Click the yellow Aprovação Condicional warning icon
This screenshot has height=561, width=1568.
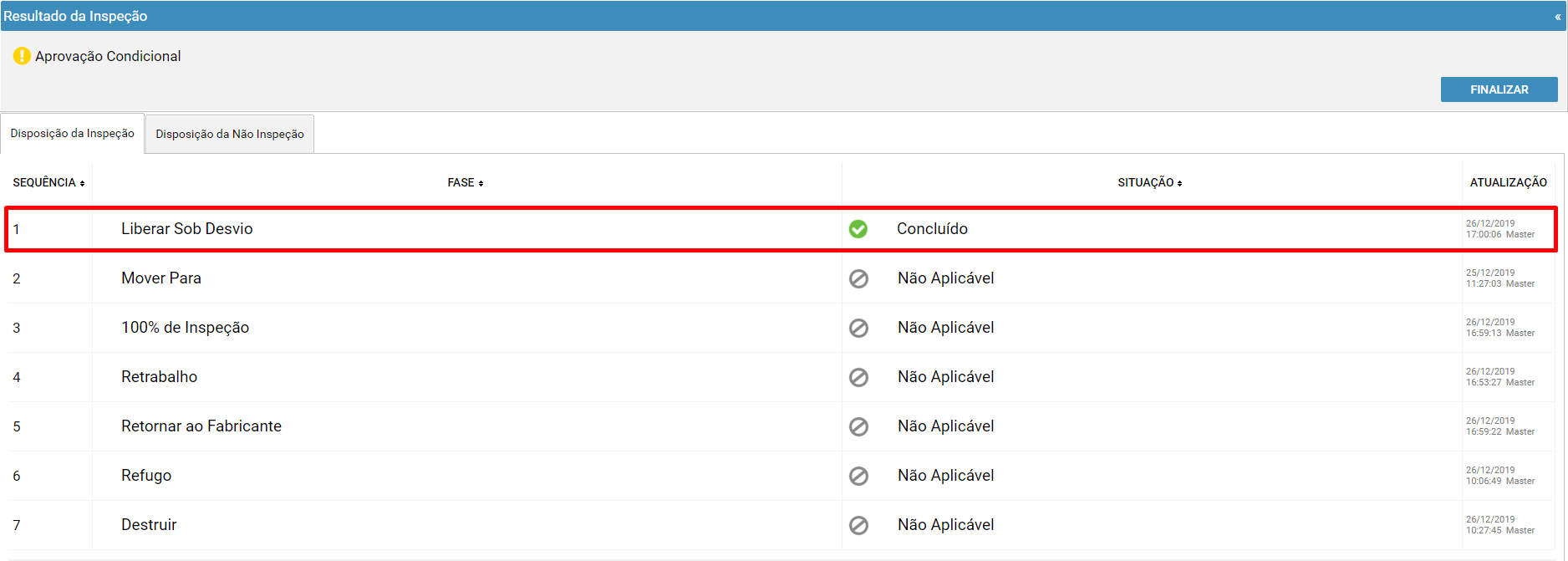pos(22,56)
